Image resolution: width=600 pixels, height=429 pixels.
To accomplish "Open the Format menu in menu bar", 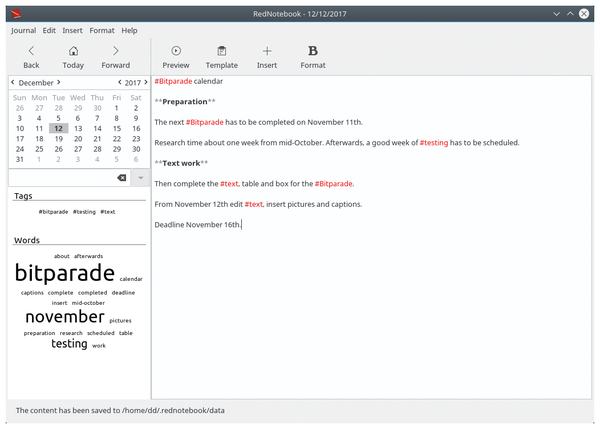I will 102,31.
